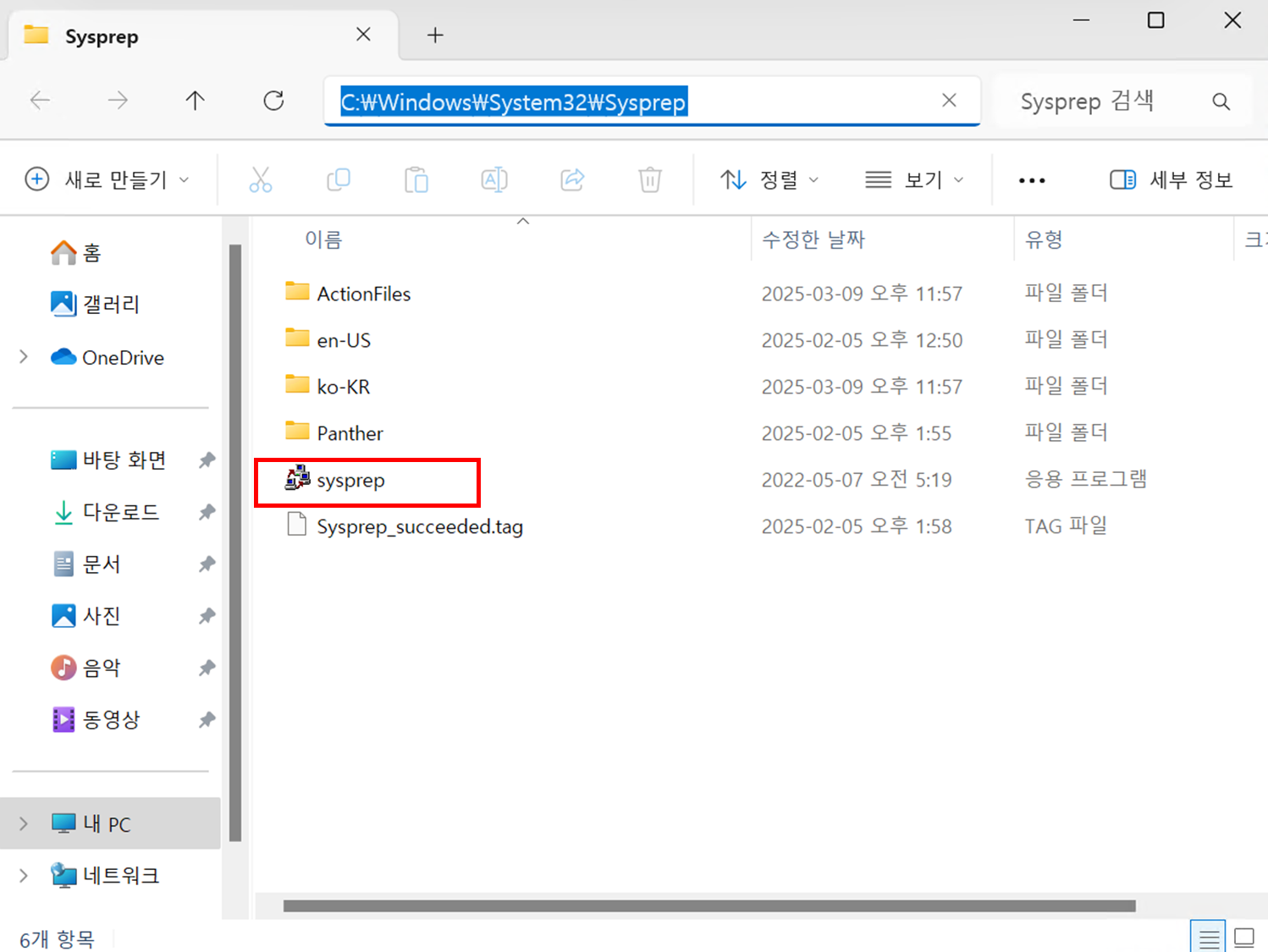The width and height of the screenshot is (1268, 952).
Task: Refresh the Sysprep folder view
Action: 273,101
